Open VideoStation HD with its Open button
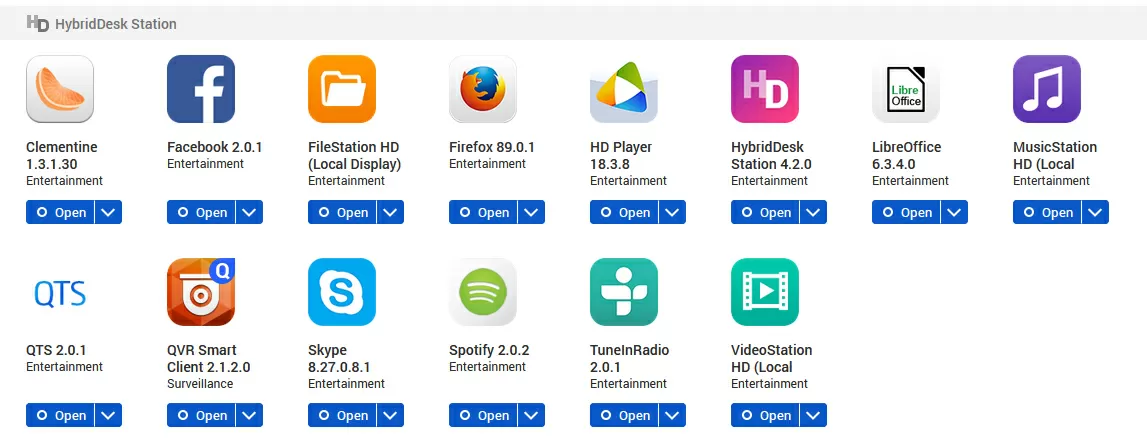The height and width of the screenshot is (441, 1147). click(x=765, y=415)
